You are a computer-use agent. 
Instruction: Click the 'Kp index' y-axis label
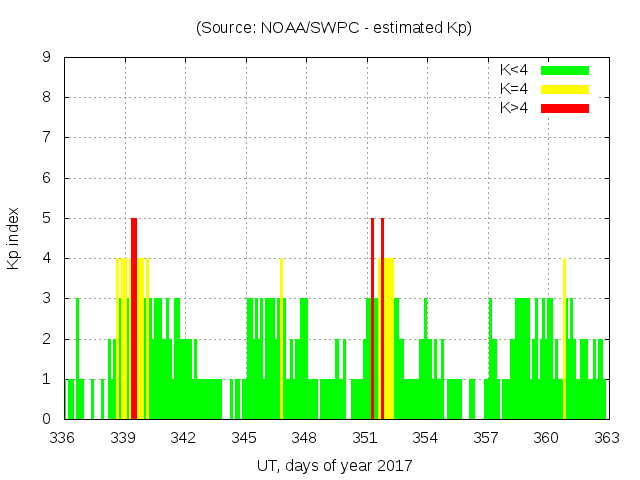coord(14,239)
